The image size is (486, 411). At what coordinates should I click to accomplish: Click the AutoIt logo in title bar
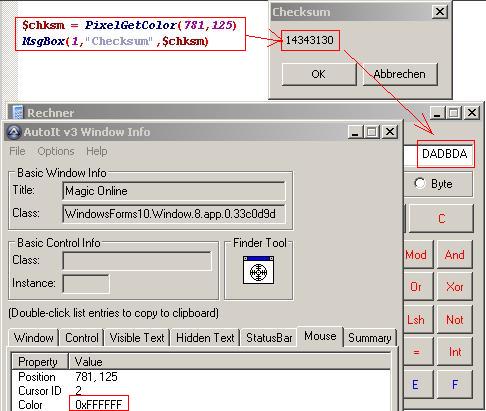tap(14, 132)
